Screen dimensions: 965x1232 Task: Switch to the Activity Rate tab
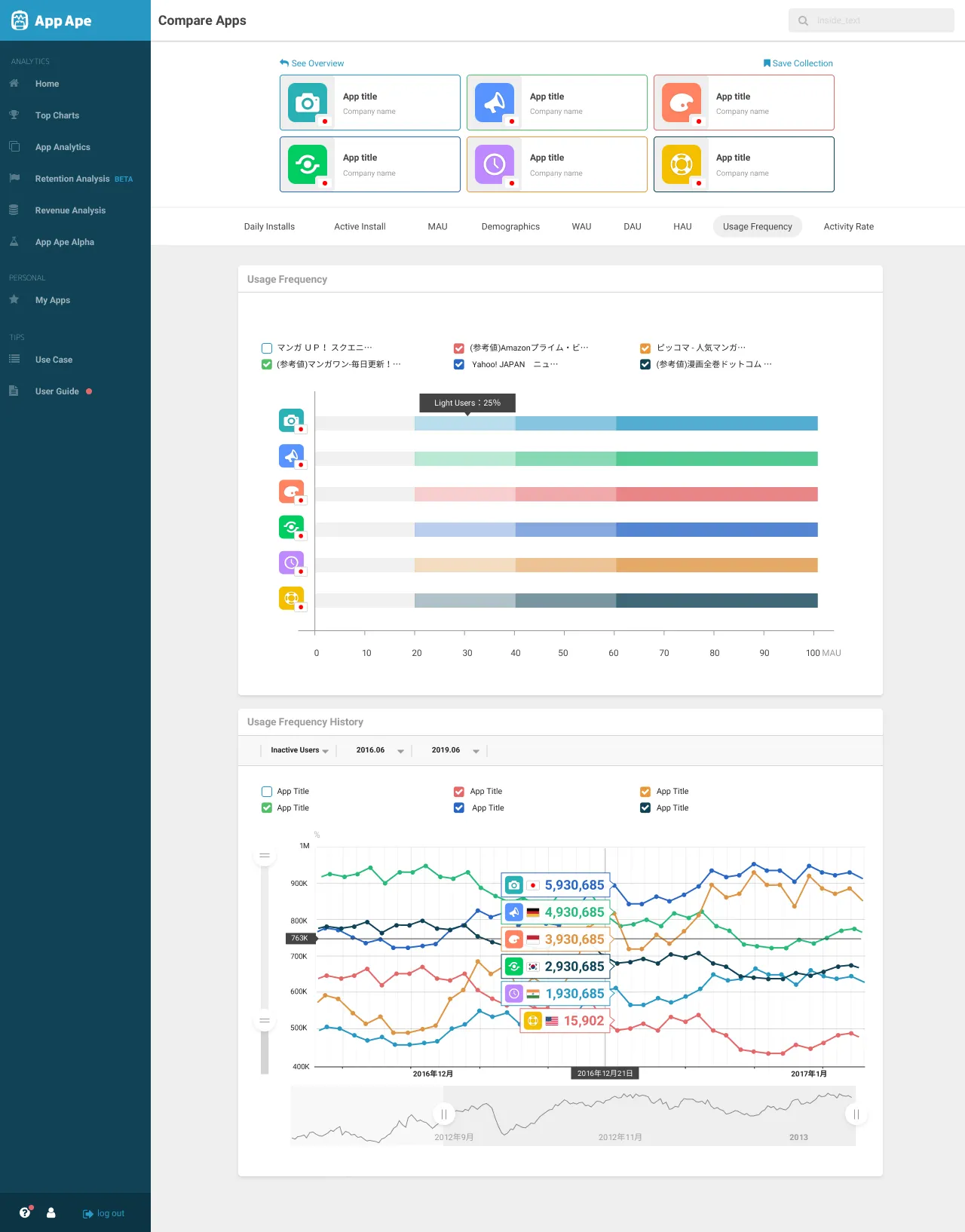pyautogui.click(x=849, y=227)
